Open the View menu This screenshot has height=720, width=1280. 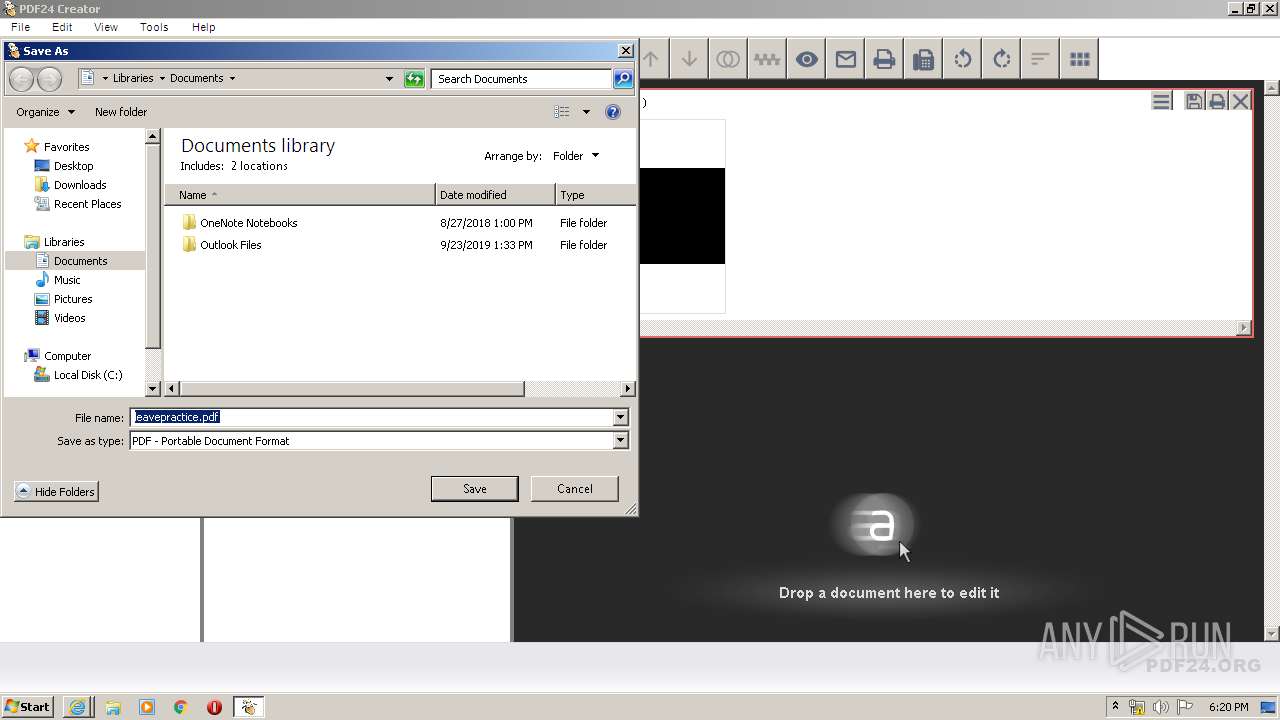[105, 27]
